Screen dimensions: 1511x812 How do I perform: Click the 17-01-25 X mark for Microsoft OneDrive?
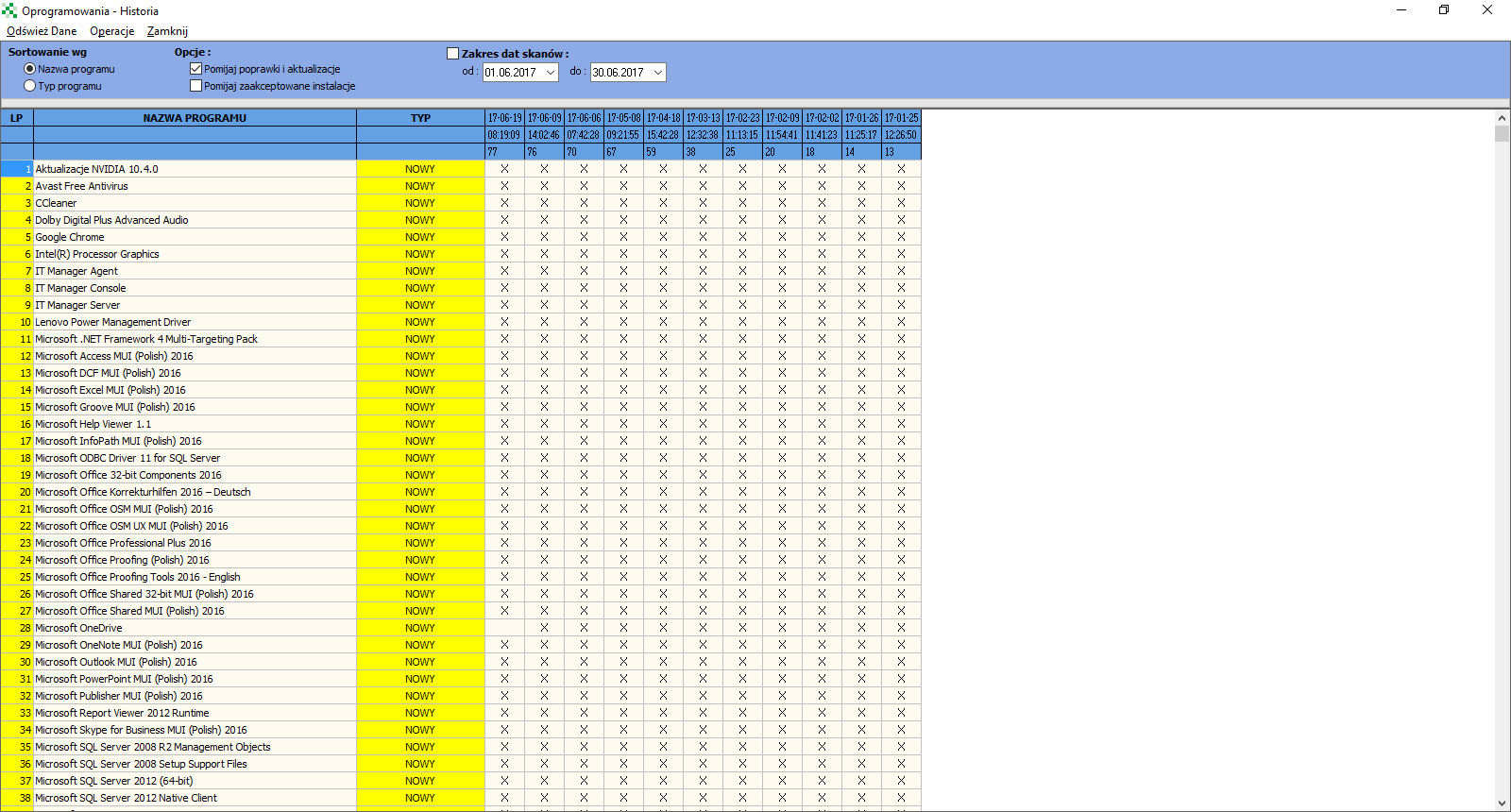point(901,628)
